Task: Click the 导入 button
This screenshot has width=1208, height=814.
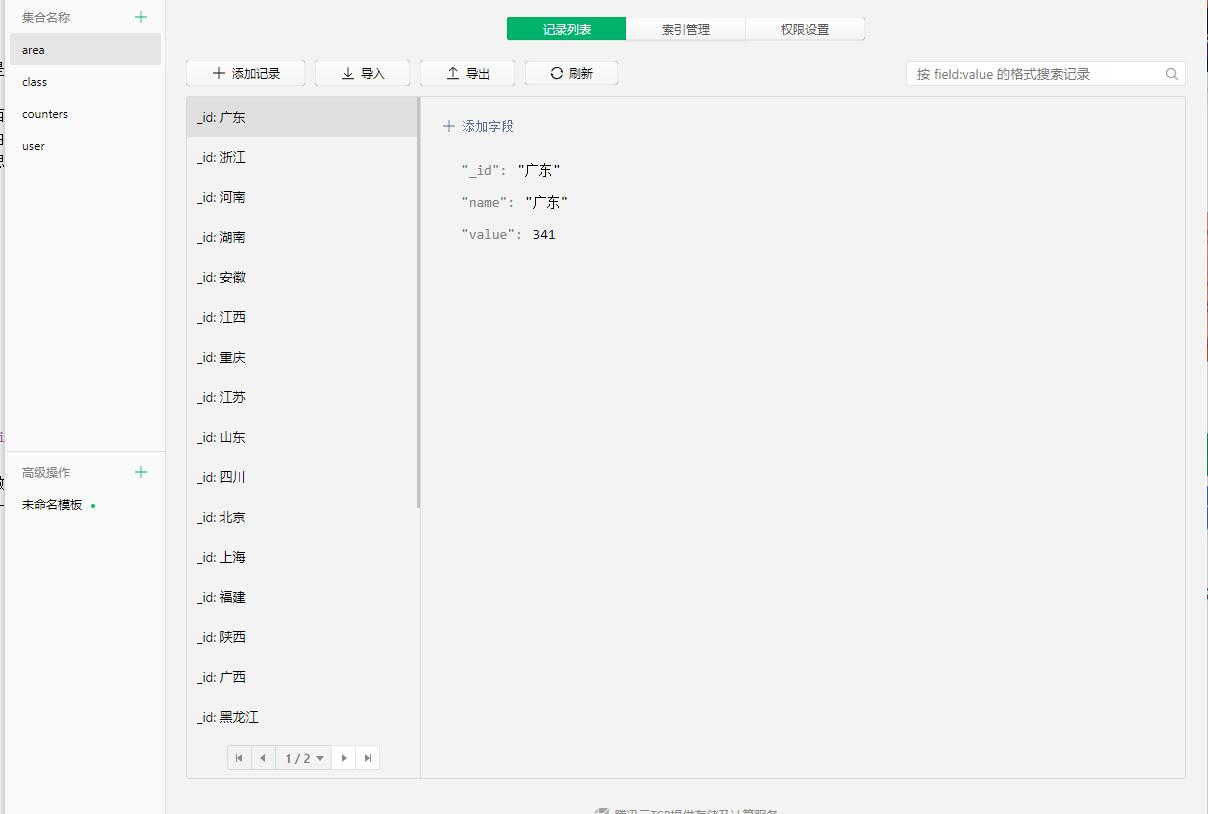Action: pyautogui.click(x=363, y=73)
